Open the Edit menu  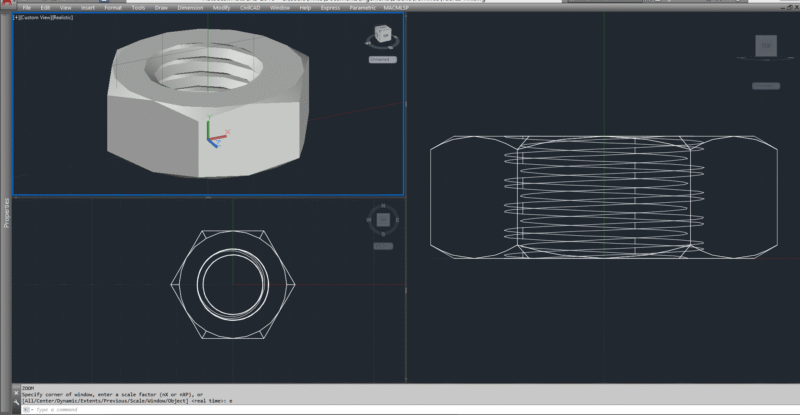coord(45,8)
